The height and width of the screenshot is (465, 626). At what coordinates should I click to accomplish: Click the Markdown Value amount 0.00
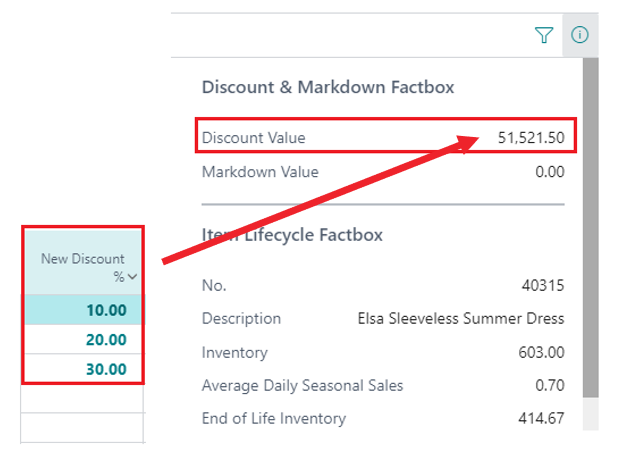click(x=549, y=172)
